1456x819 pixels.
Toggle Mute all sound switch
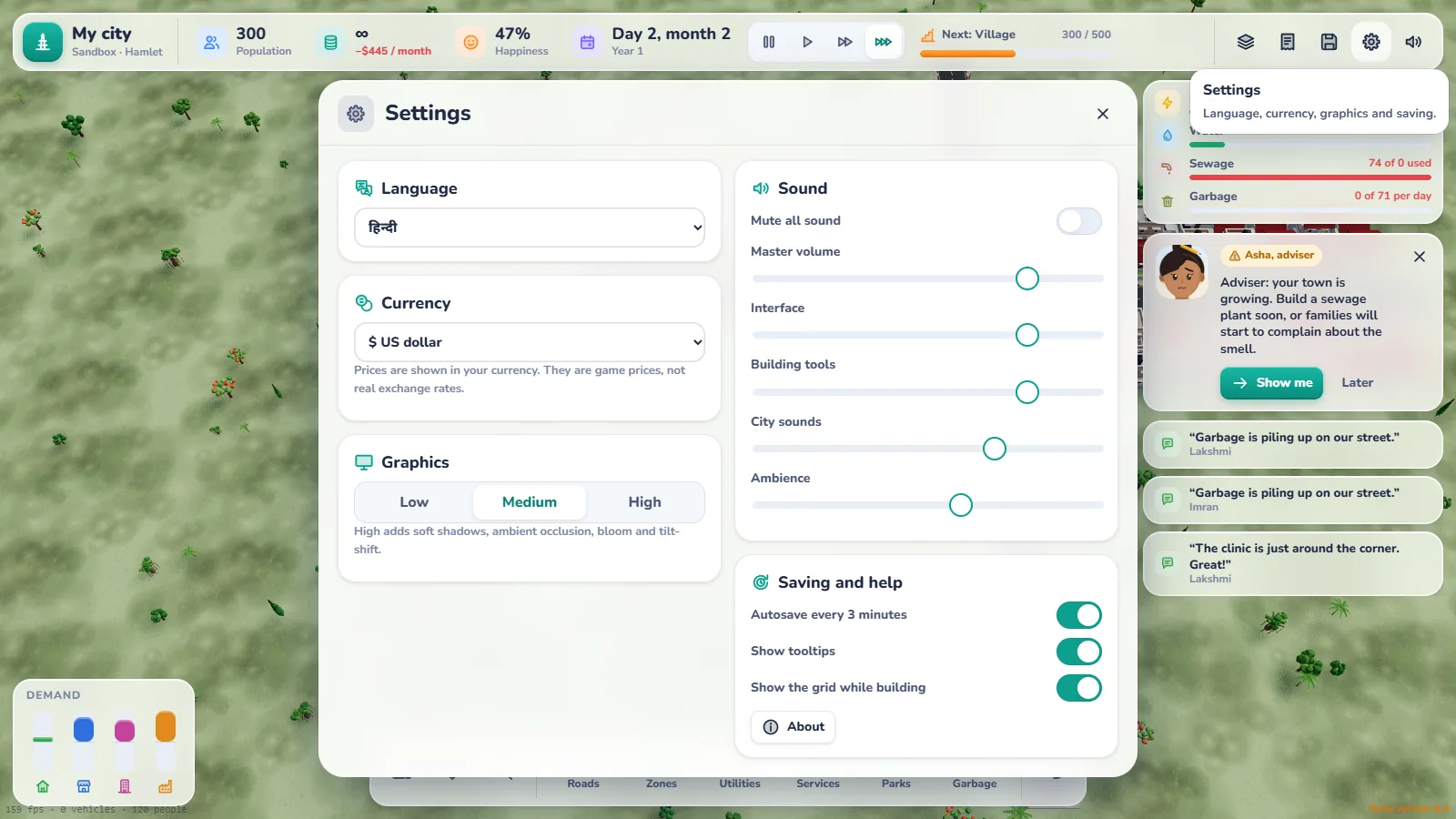click(x=1079, y=221)
